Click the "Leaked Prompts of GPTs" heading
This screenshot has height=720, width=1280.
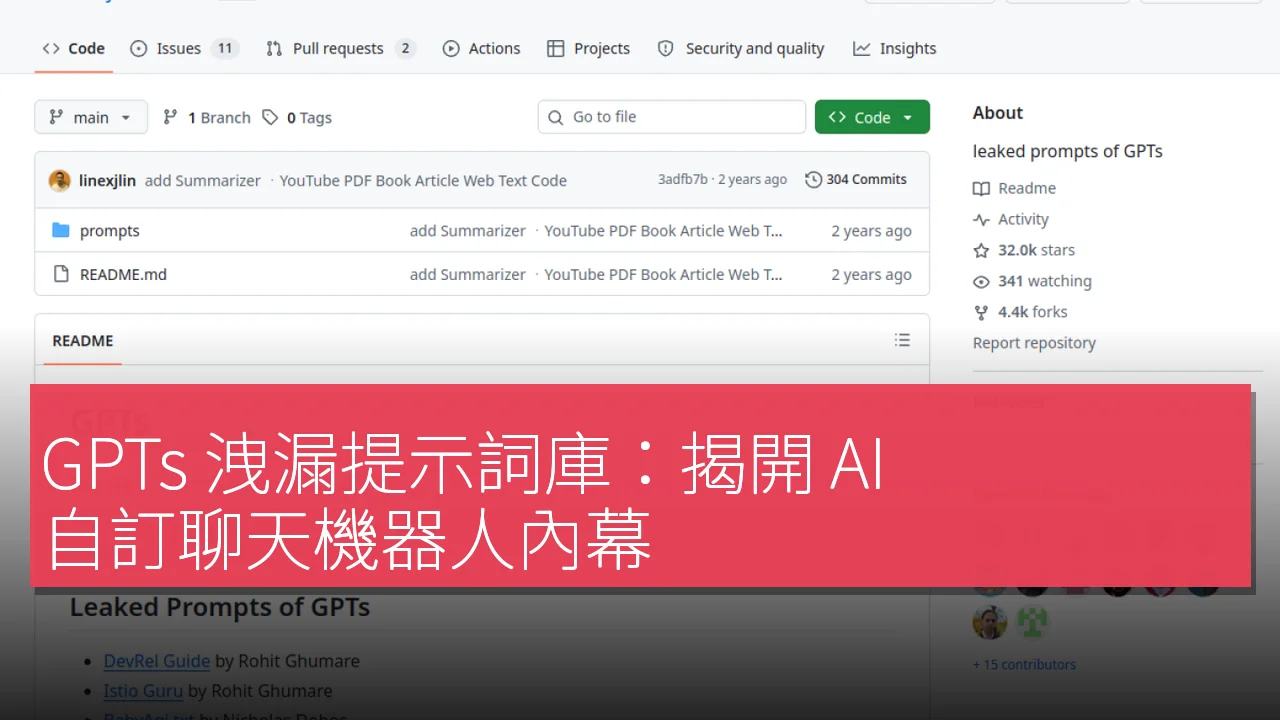click(220, 607)
